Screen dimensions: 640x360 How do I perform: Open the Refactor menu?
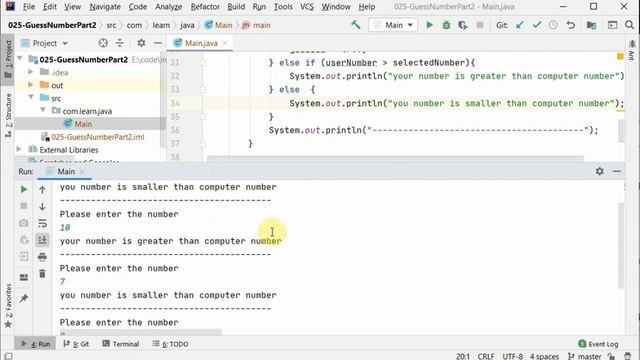pos(205,7)
